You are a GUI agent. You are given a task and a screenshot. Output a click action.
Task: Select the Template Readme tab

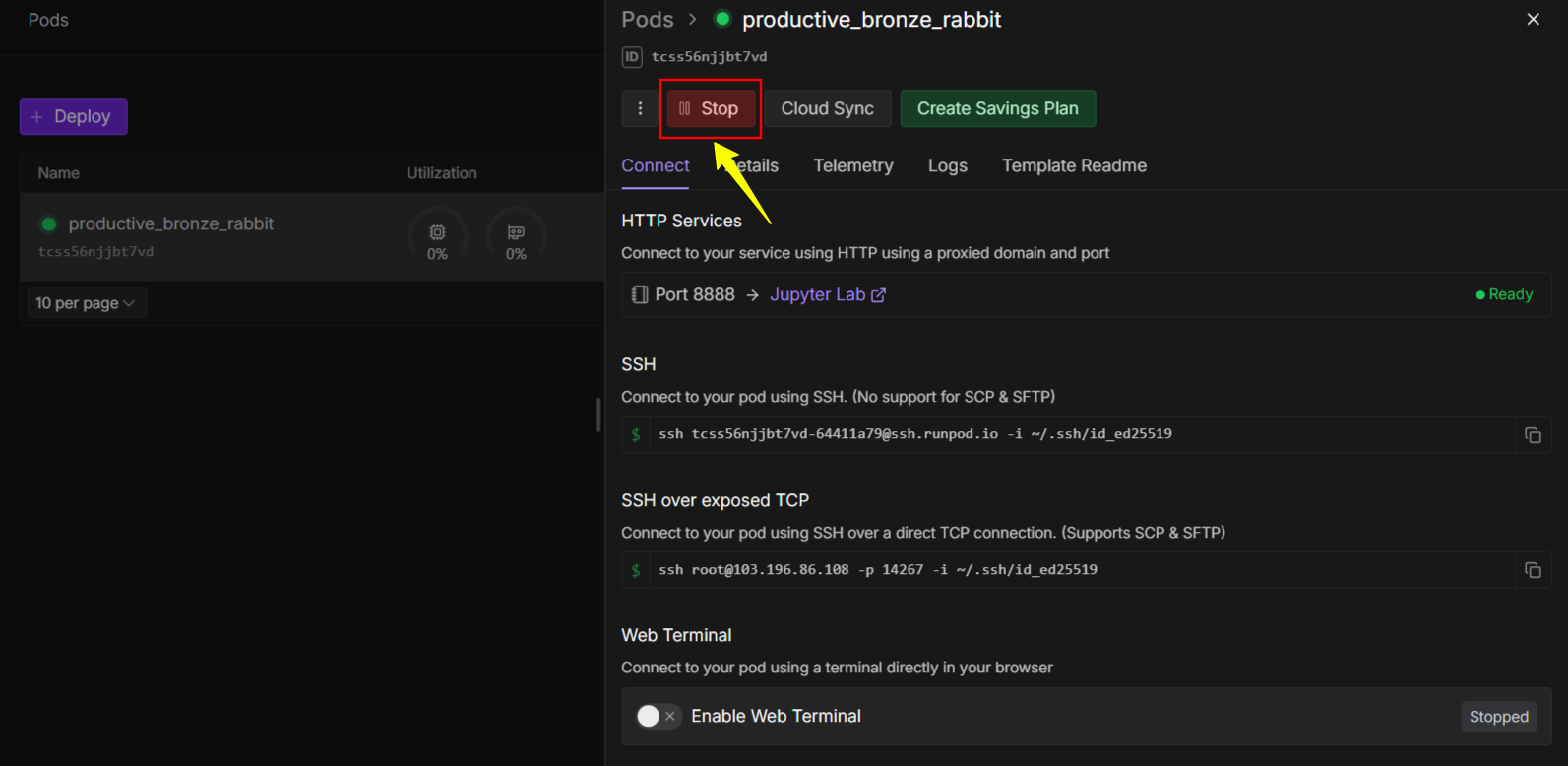click(x=1074, y=165)
